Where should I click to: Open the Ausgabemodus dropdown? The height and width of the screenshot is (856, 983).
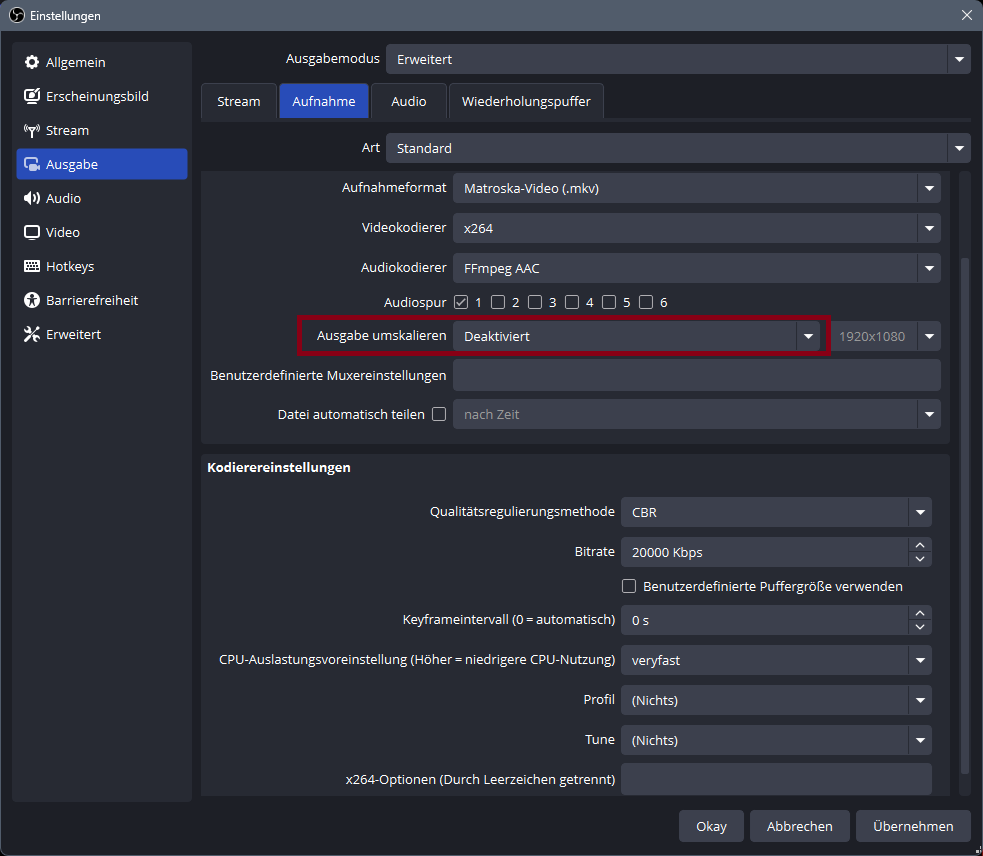[678, 59]
